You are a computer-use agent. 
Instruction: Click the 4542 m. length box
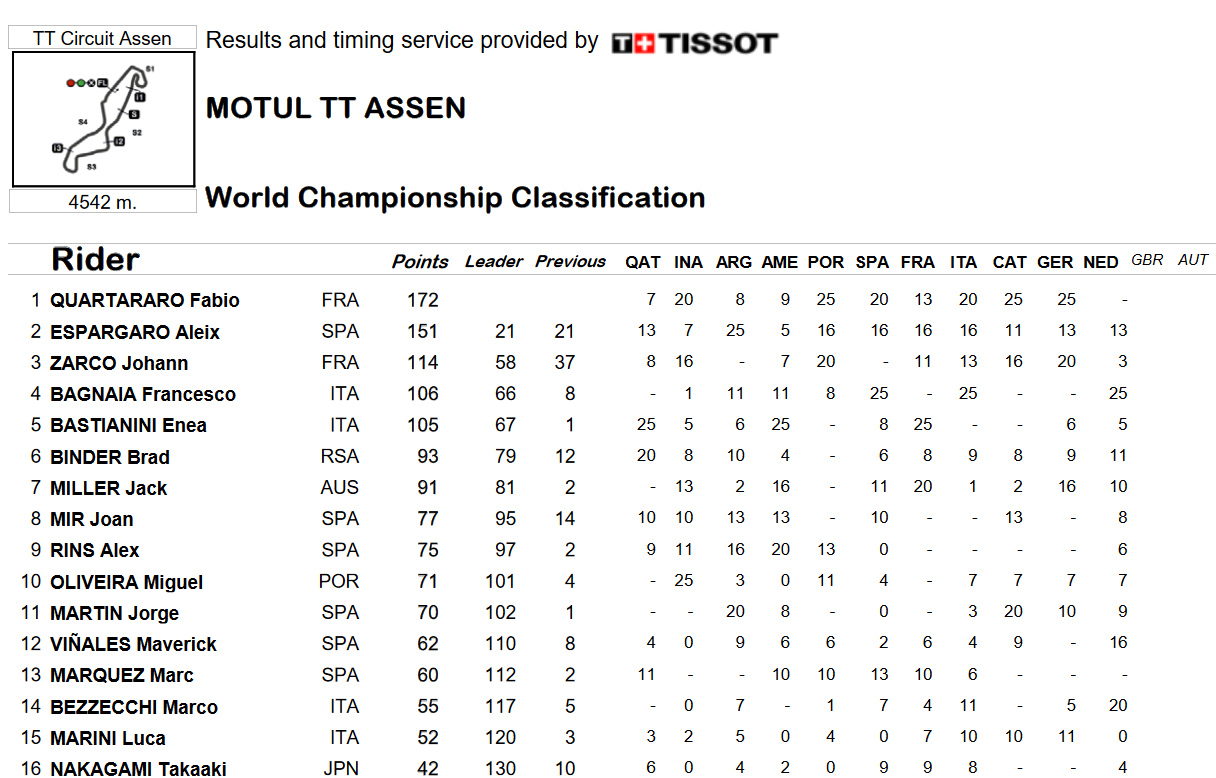click(x=103, y=202)
